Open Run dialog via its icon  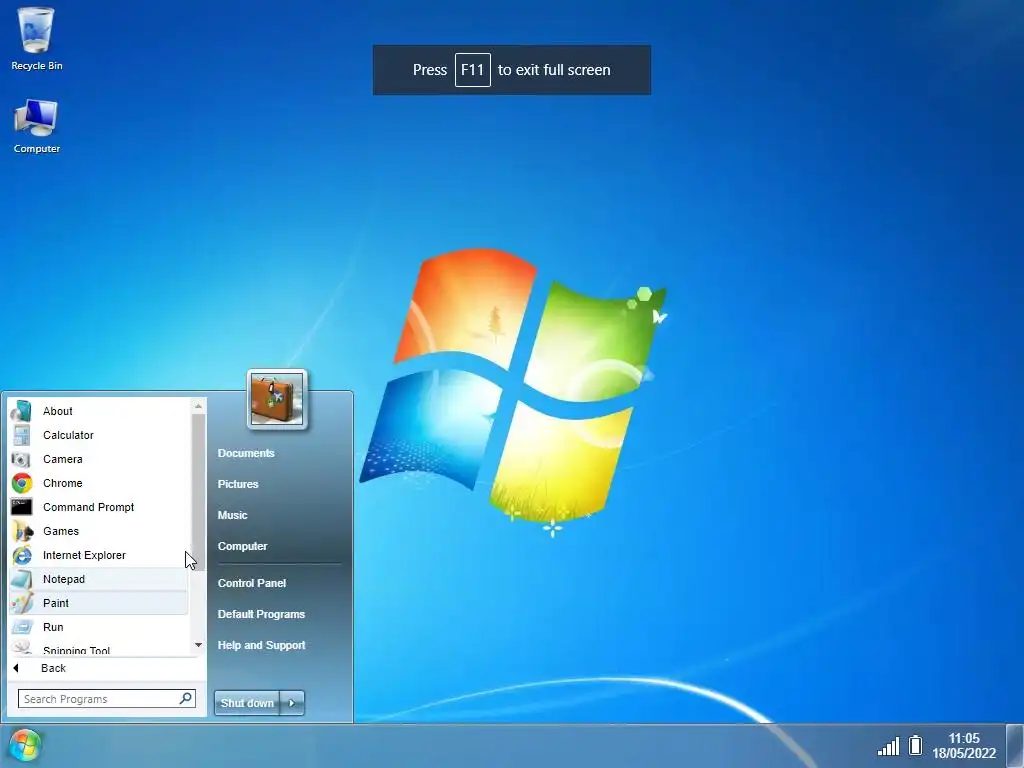pyautogui.click(x=22, y=627)
